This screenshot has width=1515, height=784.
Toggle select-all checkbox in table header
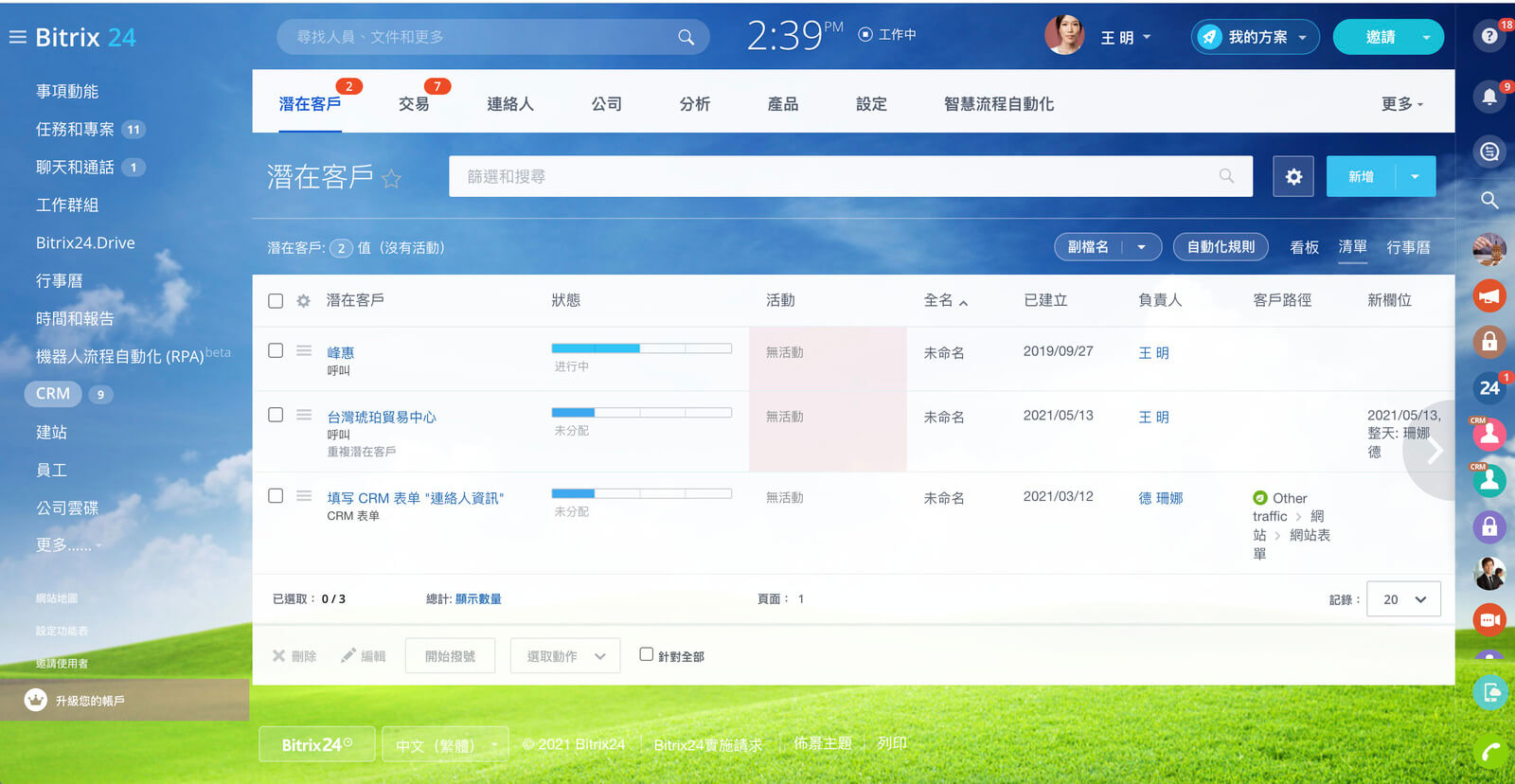tap(276, 301)
